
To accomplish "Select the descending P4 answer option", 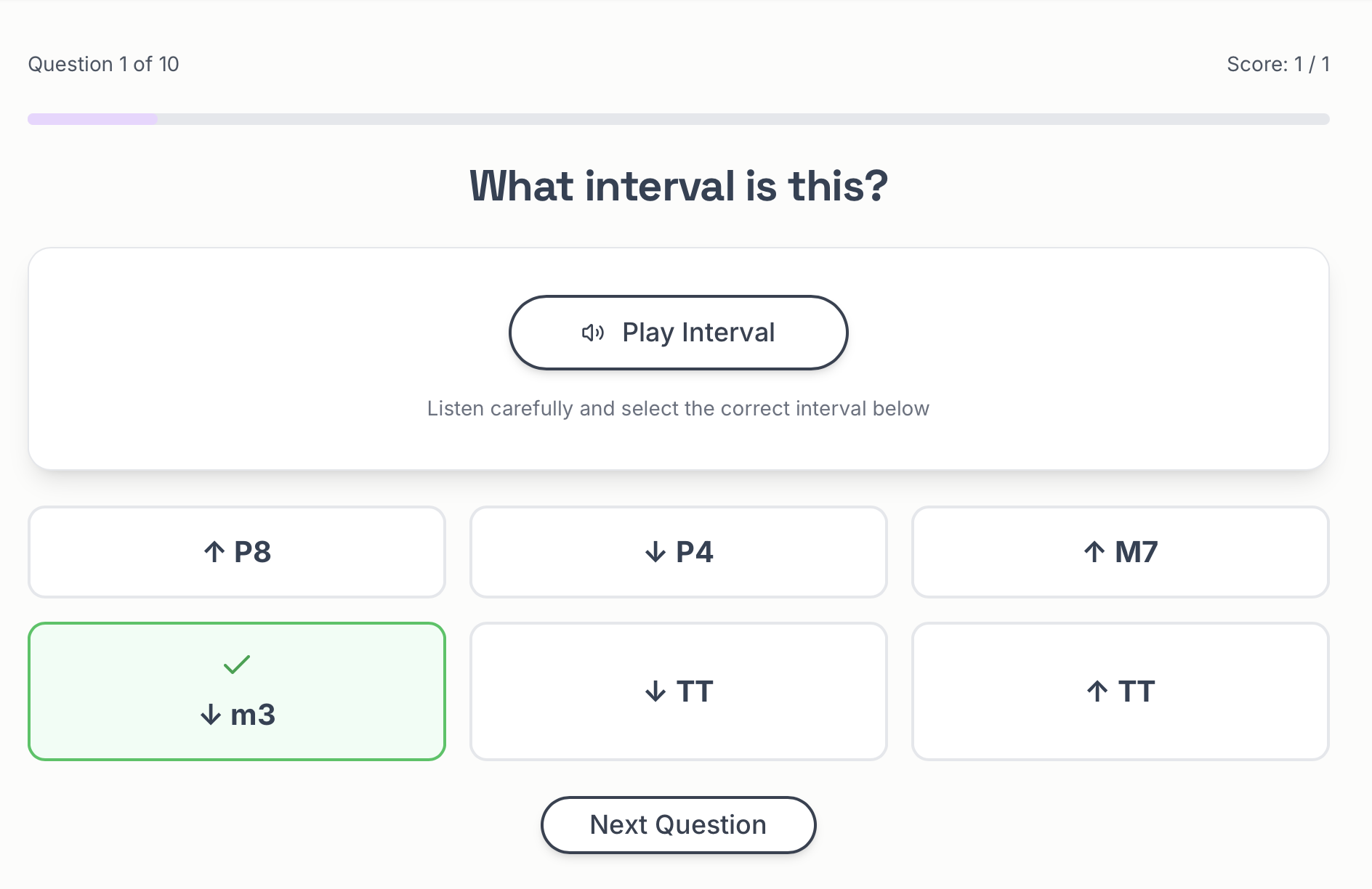I will point(678,552).
